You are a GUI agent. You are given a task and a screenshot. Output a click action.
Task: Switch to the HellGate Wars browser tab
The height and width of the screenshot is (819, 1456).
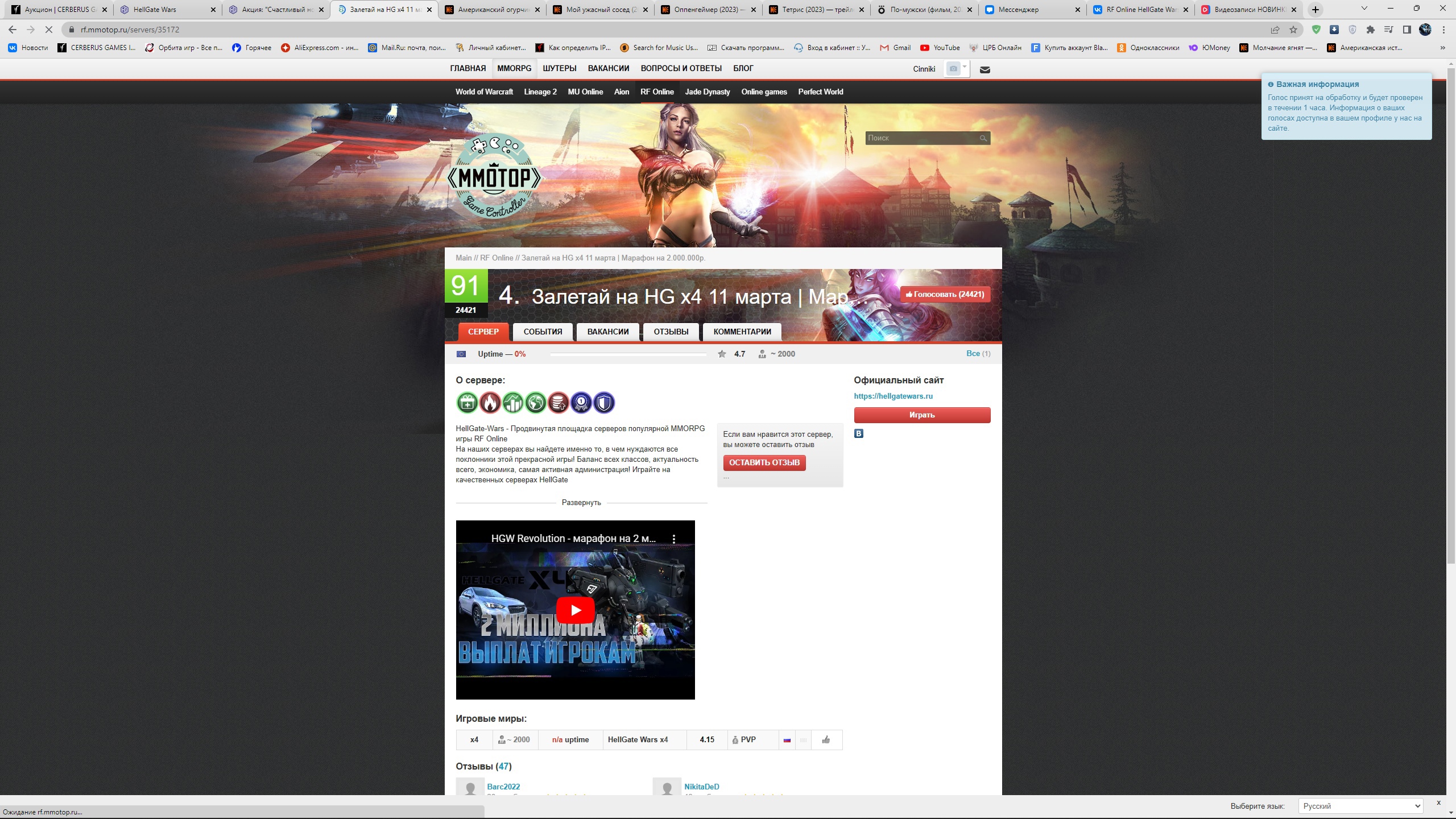coord(167,10)
